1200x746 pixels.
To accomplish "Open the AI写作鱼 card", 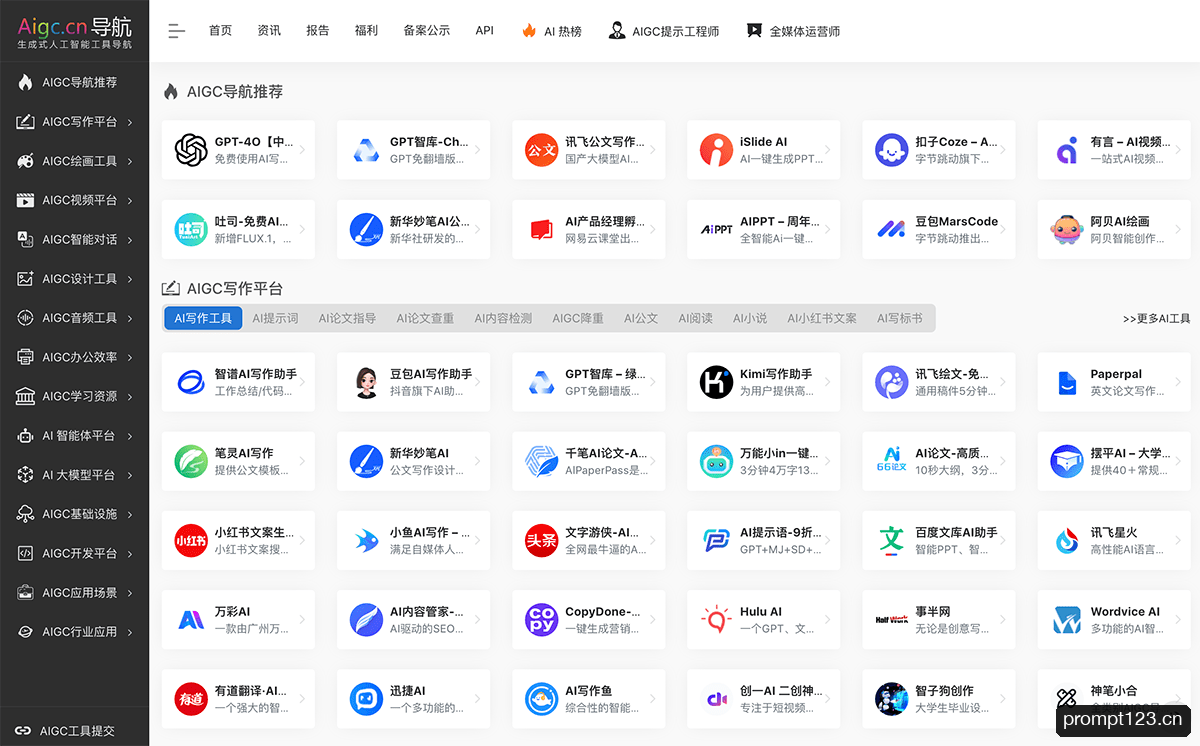I will click(x=589, y=699).
